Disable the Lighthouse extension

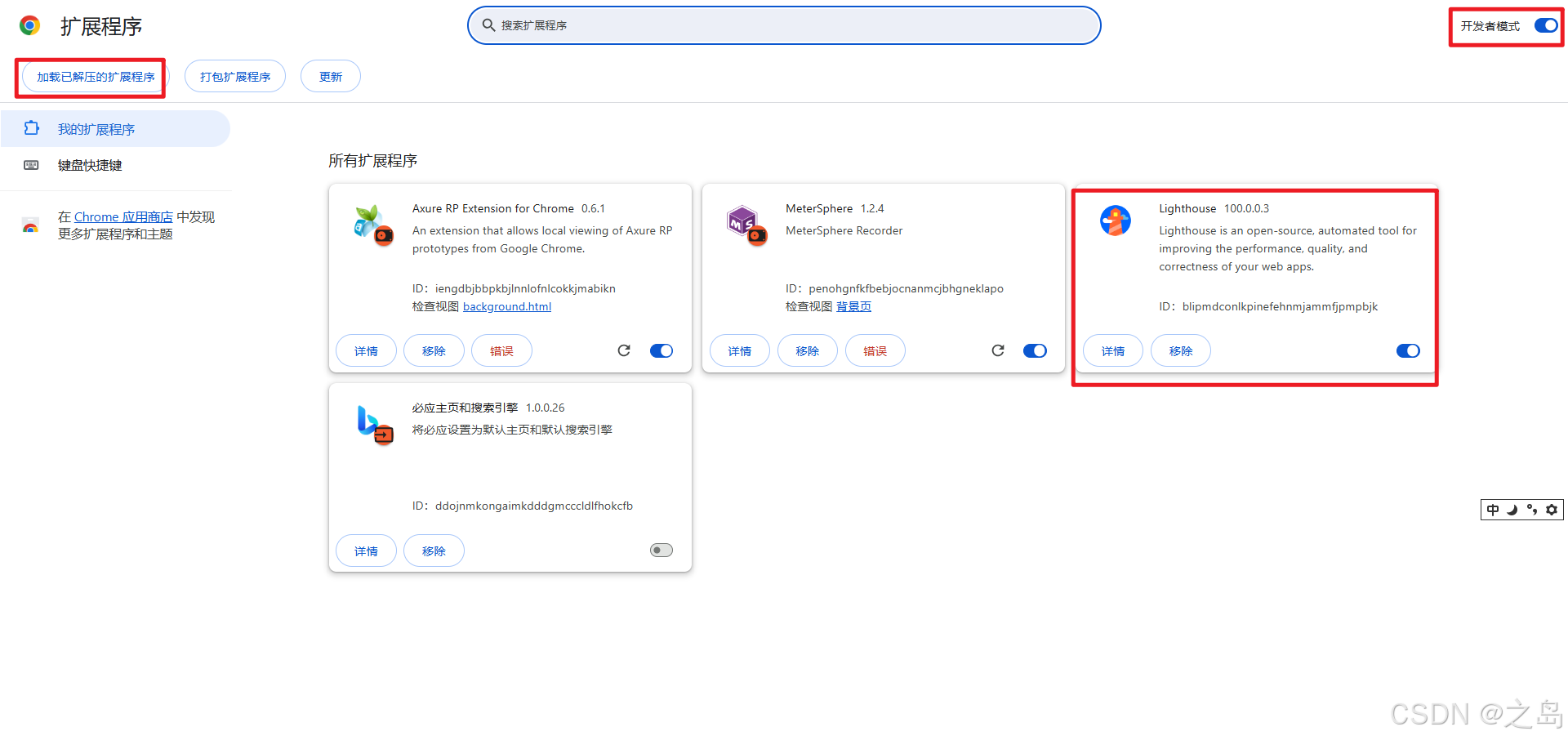coord(1408,350)
